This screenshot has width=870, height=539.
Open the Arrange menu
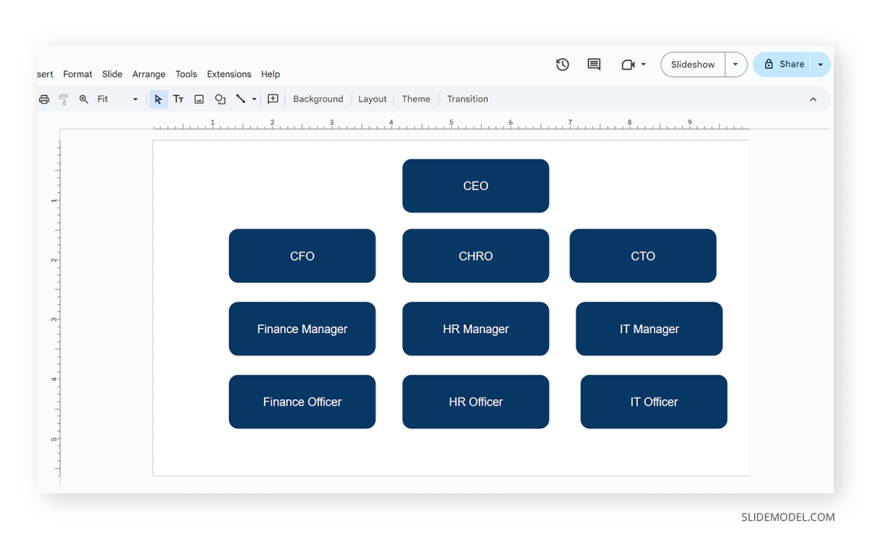click(x=149, y=74)
